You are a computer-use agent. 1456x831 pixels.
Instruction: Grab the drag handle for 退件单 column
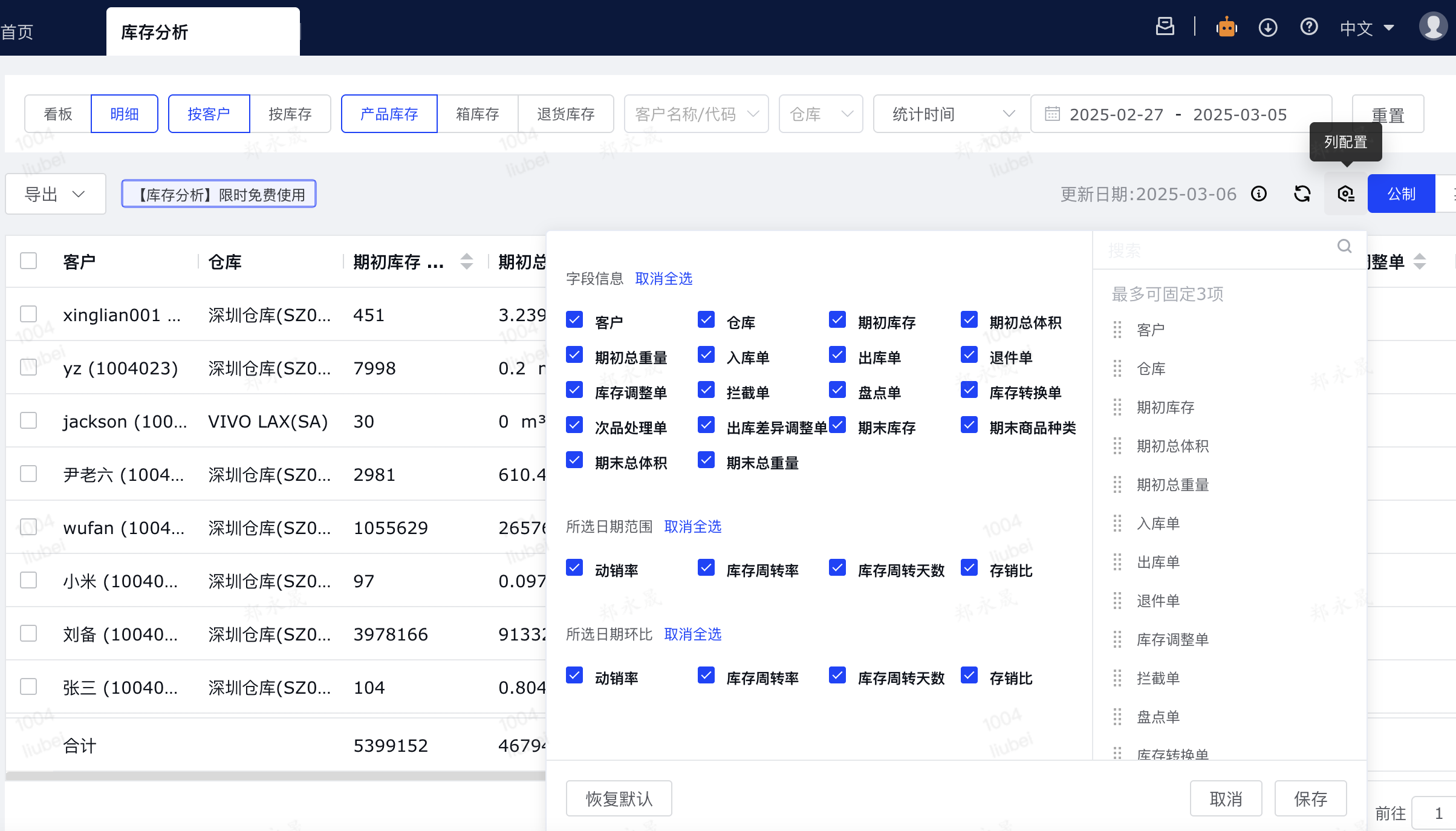1117,601
